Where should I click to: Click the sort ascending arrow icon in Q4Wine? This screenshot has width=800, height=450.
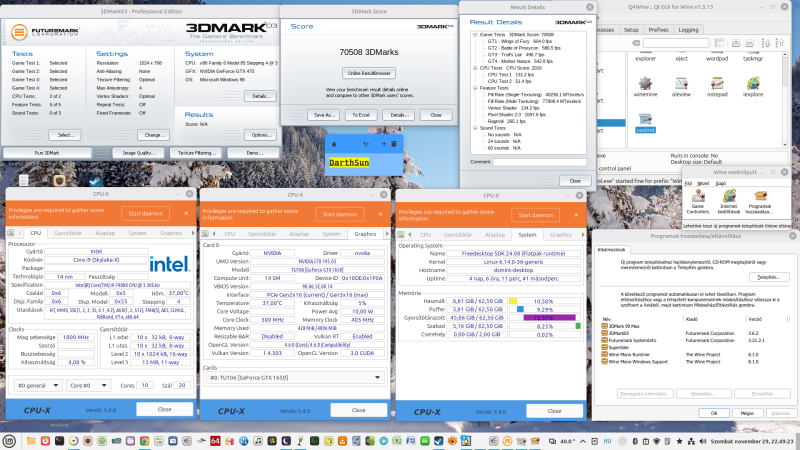(x=780, y=43)
